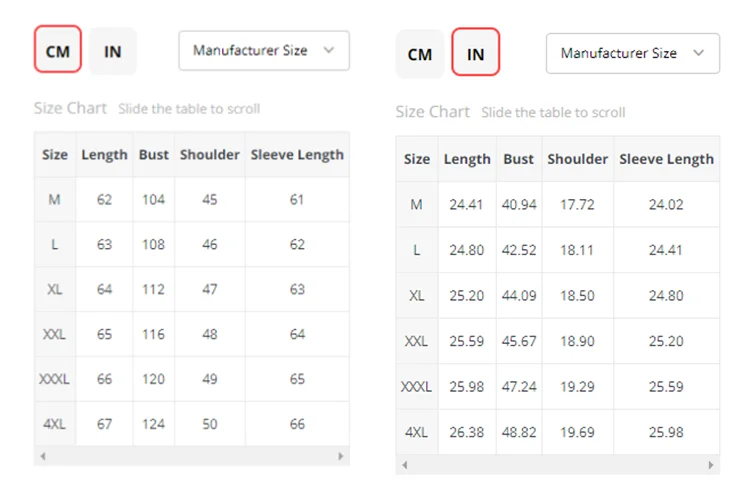Click left scroll arrow under right table

point(404,465)
